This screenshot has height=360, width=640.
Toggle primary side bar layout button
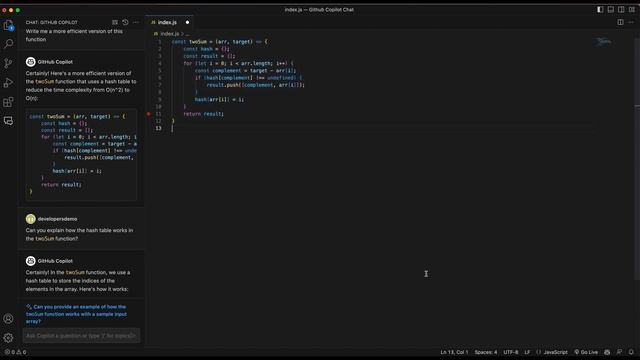600,9
